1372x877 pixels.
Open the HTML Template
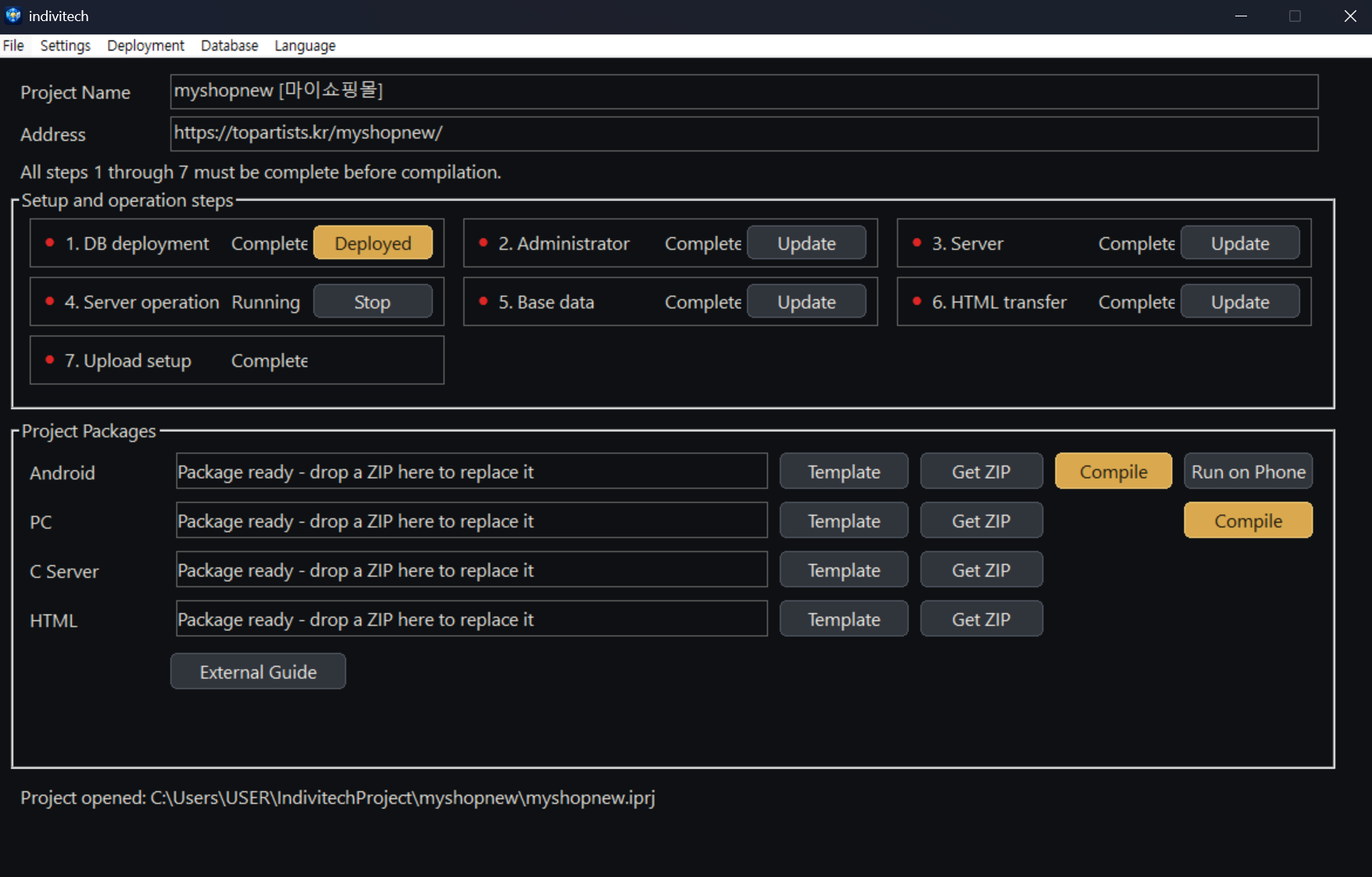click(x=844, y=619)
